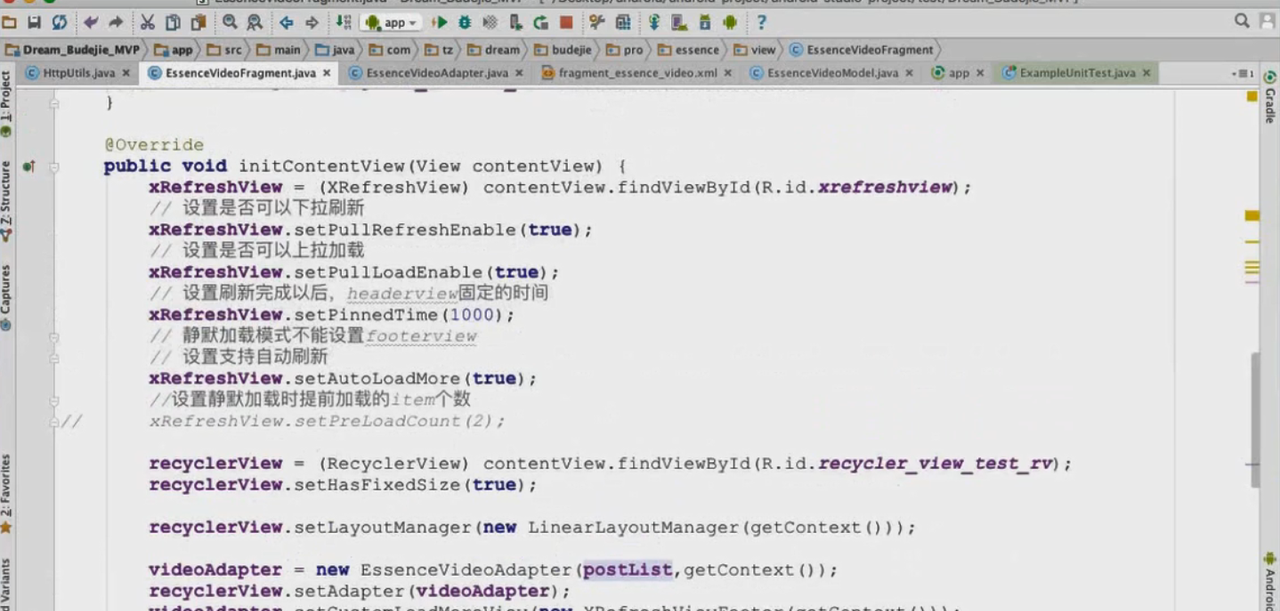
Task: Toggle the Favorites tool window
Action: pos(6,492)
